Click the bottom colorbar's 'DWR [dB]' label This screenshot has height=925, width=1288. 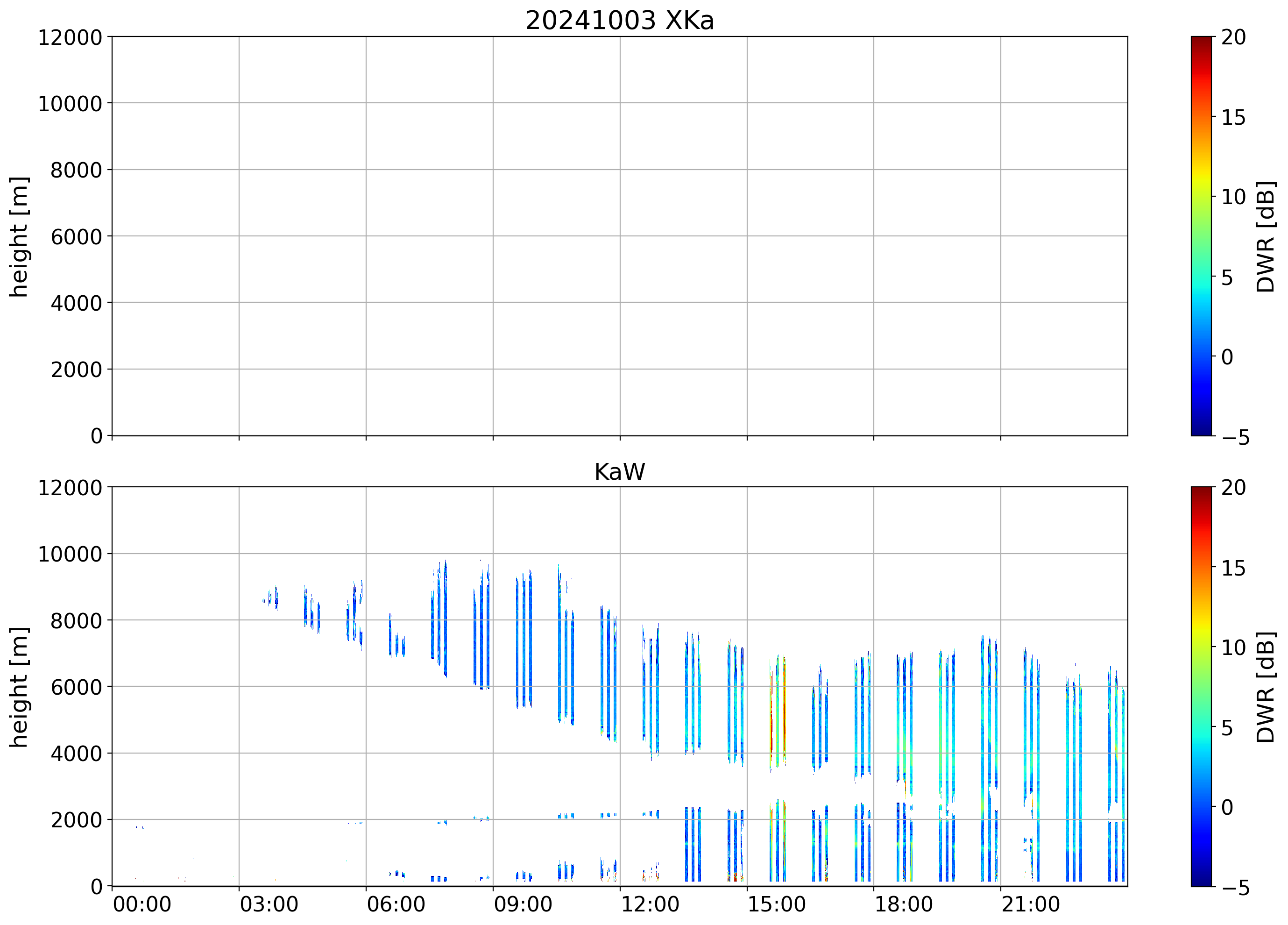(x=1266, y=687)
